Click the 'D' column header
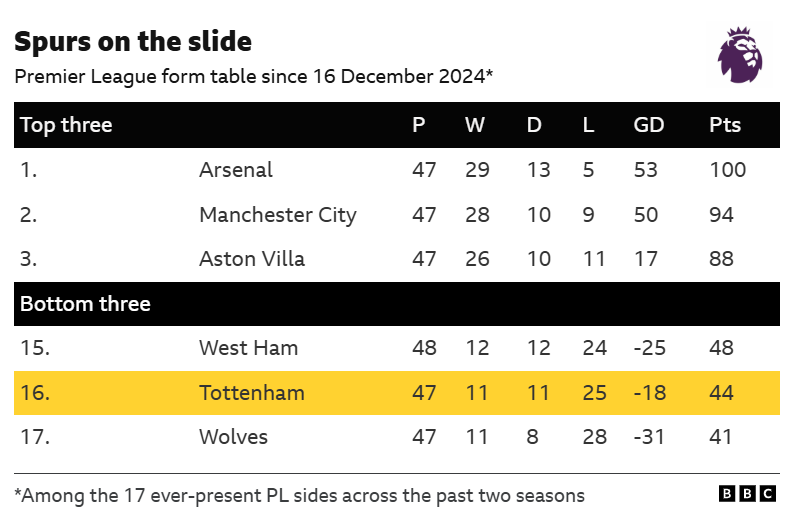 [x=534, y=125]
